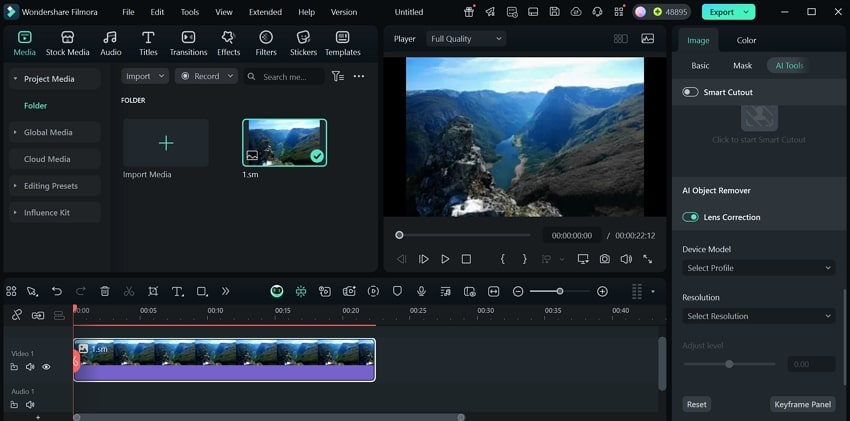Mute the Audio 1 track
This screenshot has width=850, height=421.
pos(30,405)
